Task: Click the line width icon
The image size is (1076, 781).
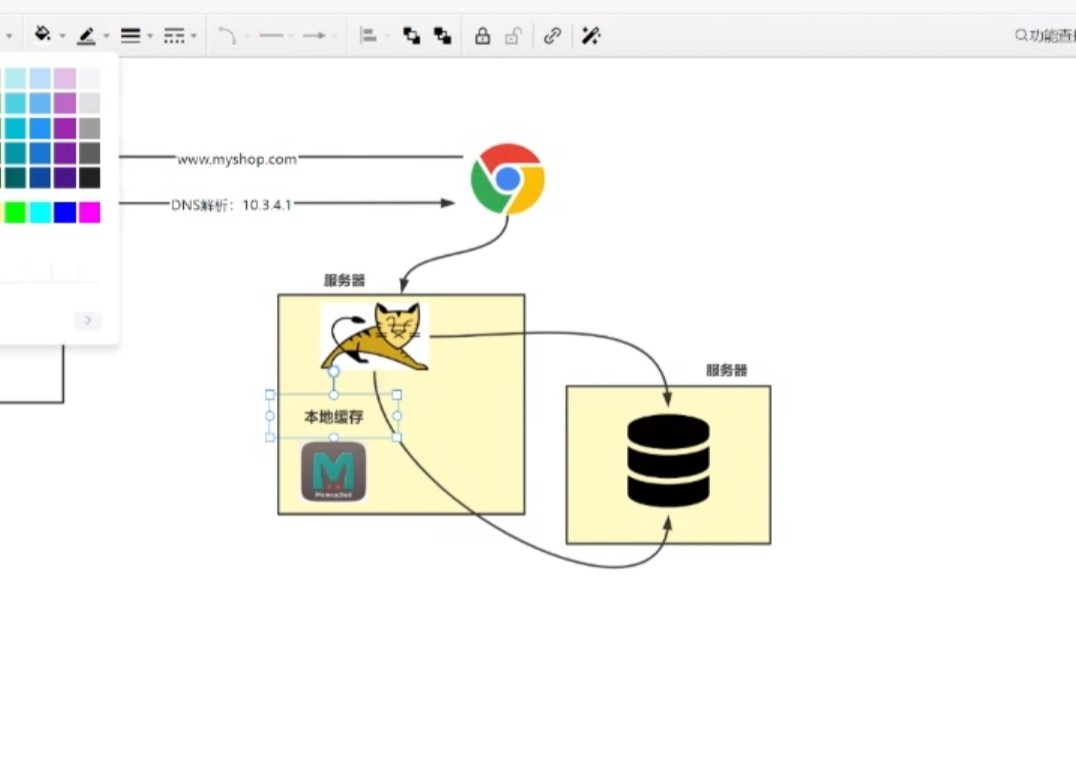Action: tap(130, 35)
